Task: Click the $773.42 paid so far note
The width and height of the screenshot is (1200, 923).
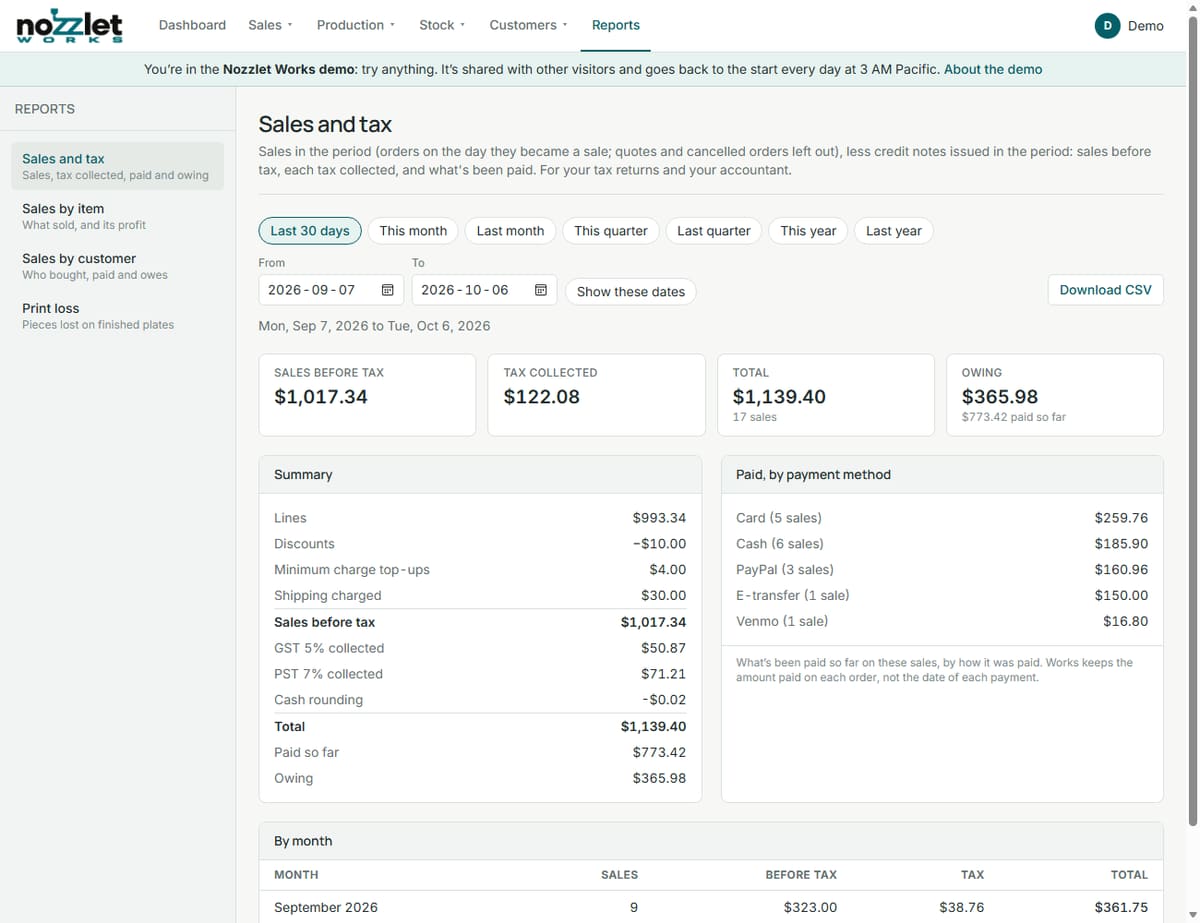Action: (x=1014, y=417)
